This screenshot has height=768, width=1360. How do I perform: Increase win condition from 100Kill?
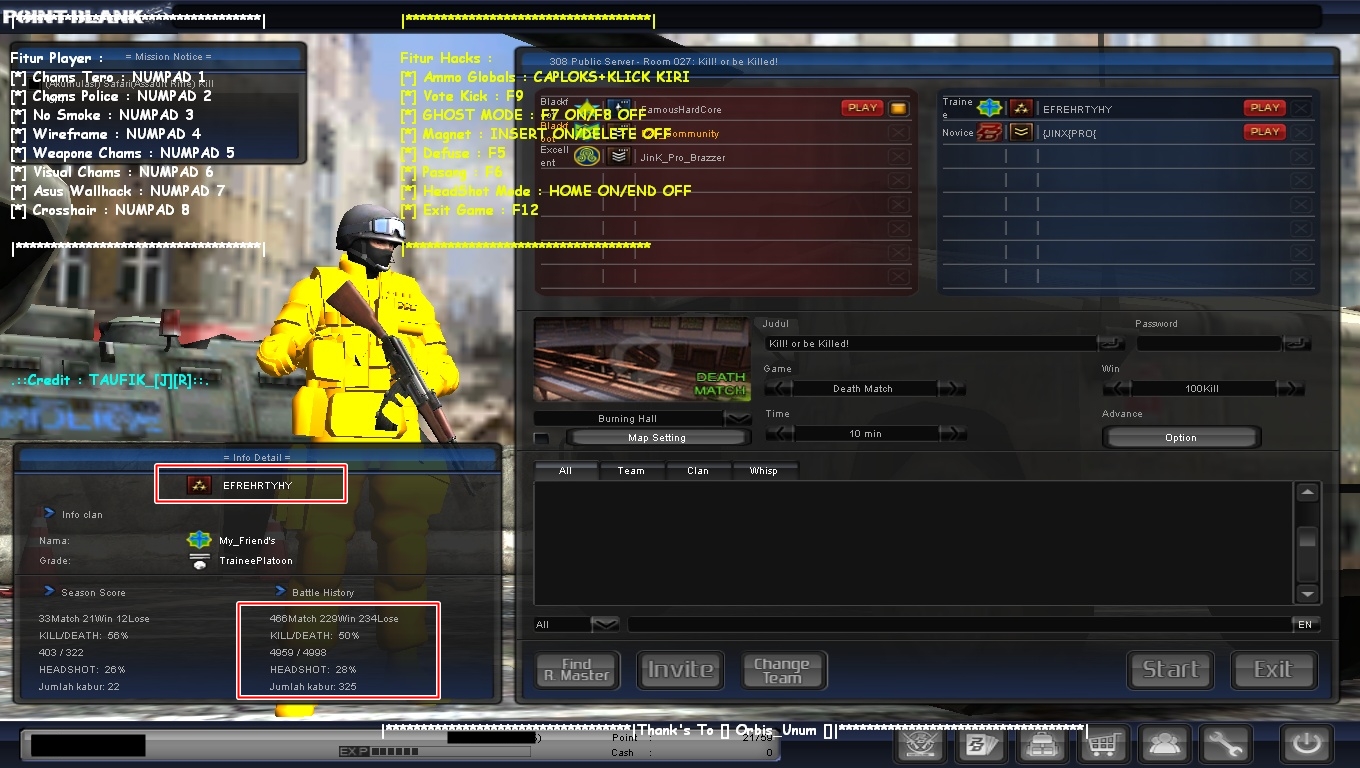click(1291, 388)
